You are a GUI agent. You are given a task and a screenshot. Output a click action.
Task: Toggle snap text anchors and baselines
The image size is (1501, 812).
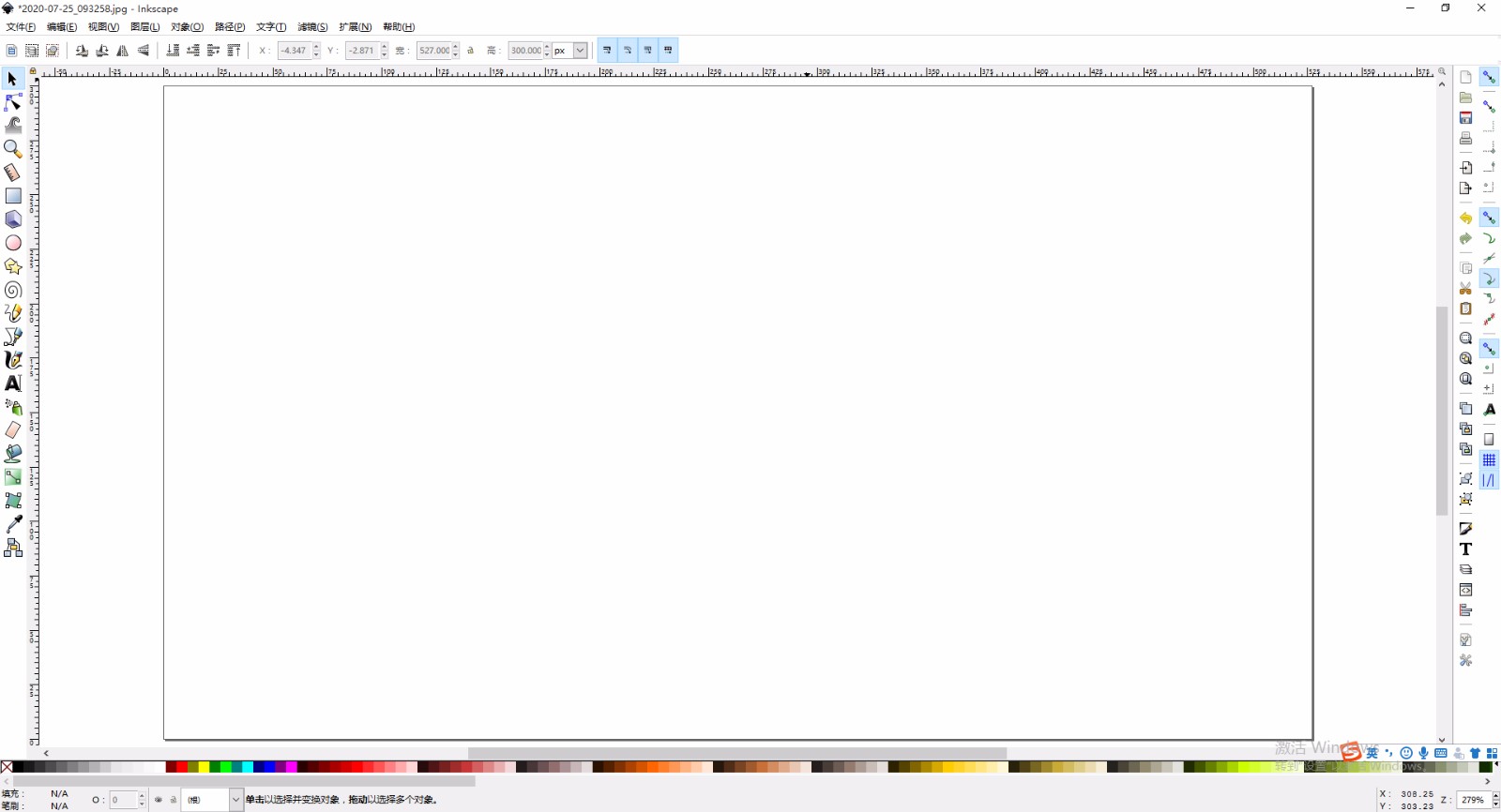(1489, 410)
